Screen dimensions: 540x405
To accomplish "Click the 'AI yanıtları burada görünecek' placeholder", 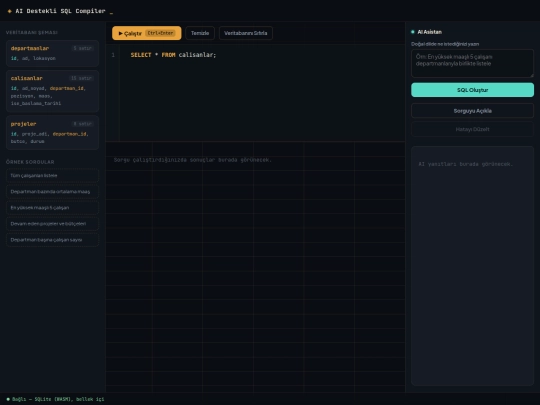I will (x=465, y=164).
